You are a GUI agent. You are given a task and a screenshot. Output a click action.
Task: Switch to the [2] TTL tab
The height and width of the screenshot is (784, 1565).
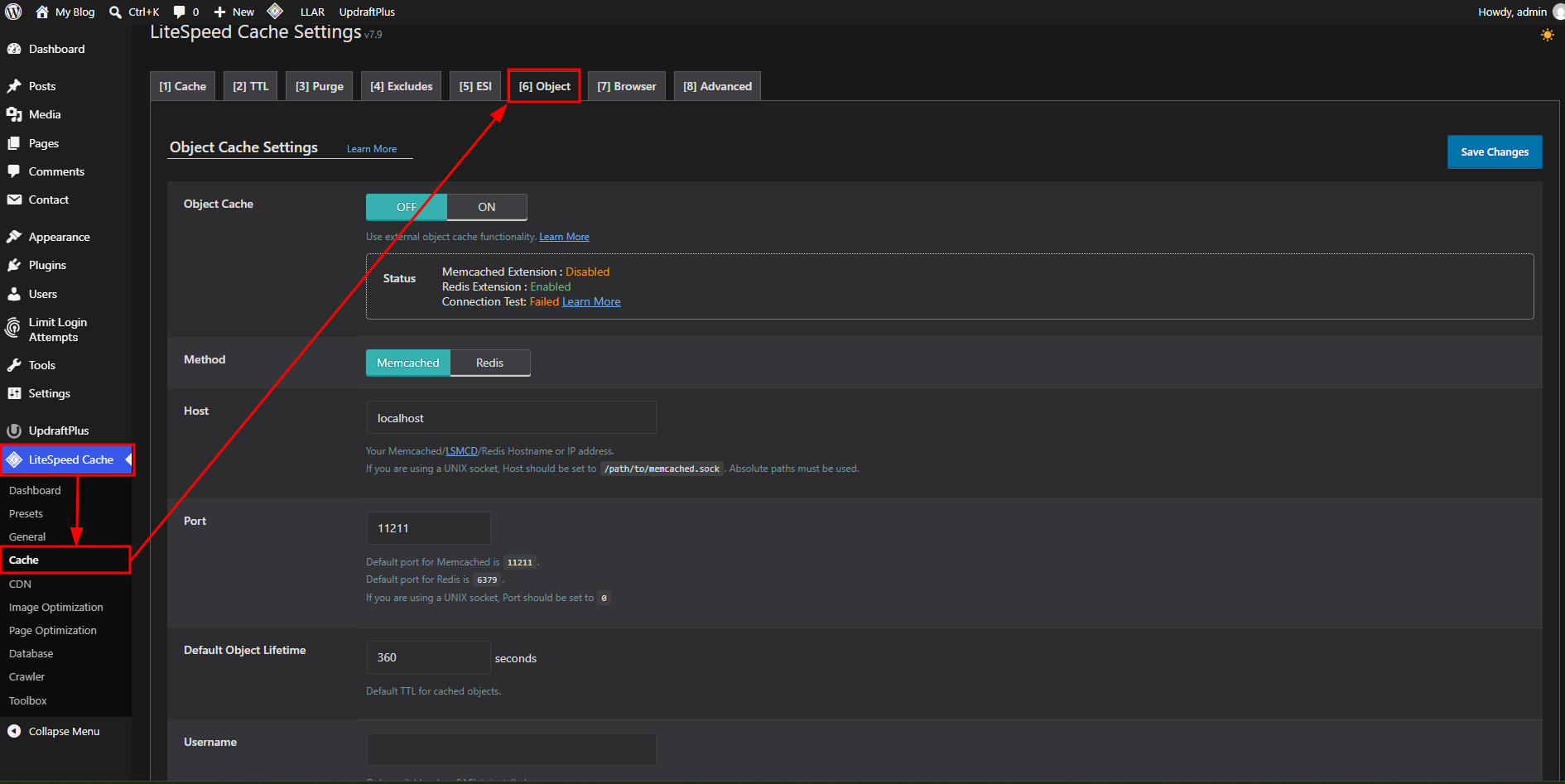click(251, 86)
